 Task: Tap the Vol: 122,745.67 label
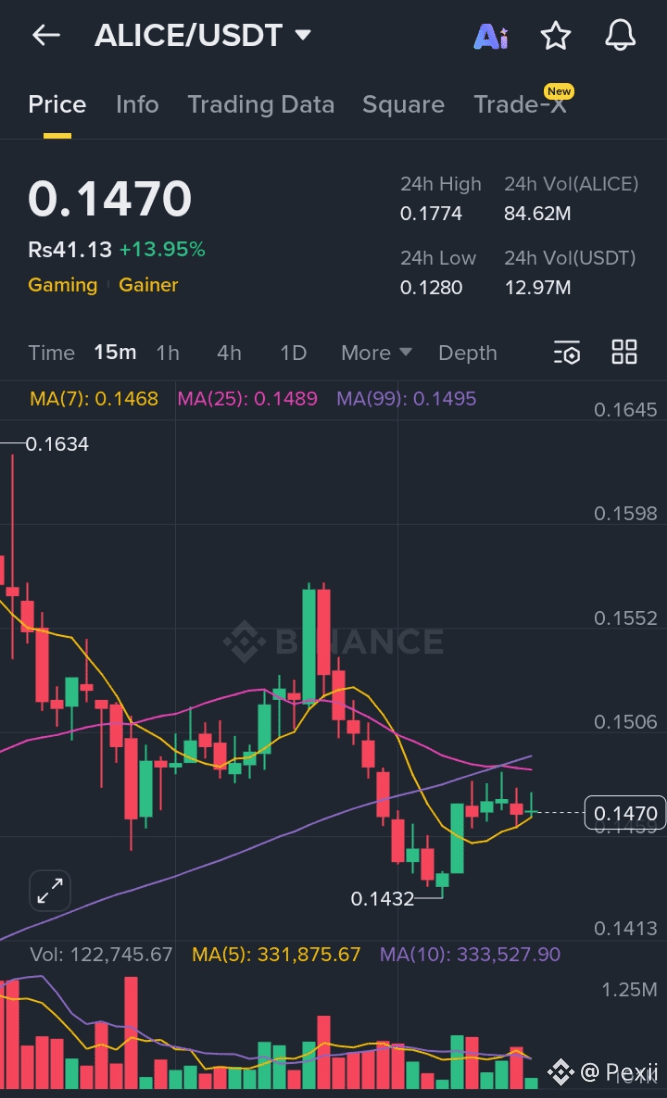pyautogui.click(x=101, y=954)
